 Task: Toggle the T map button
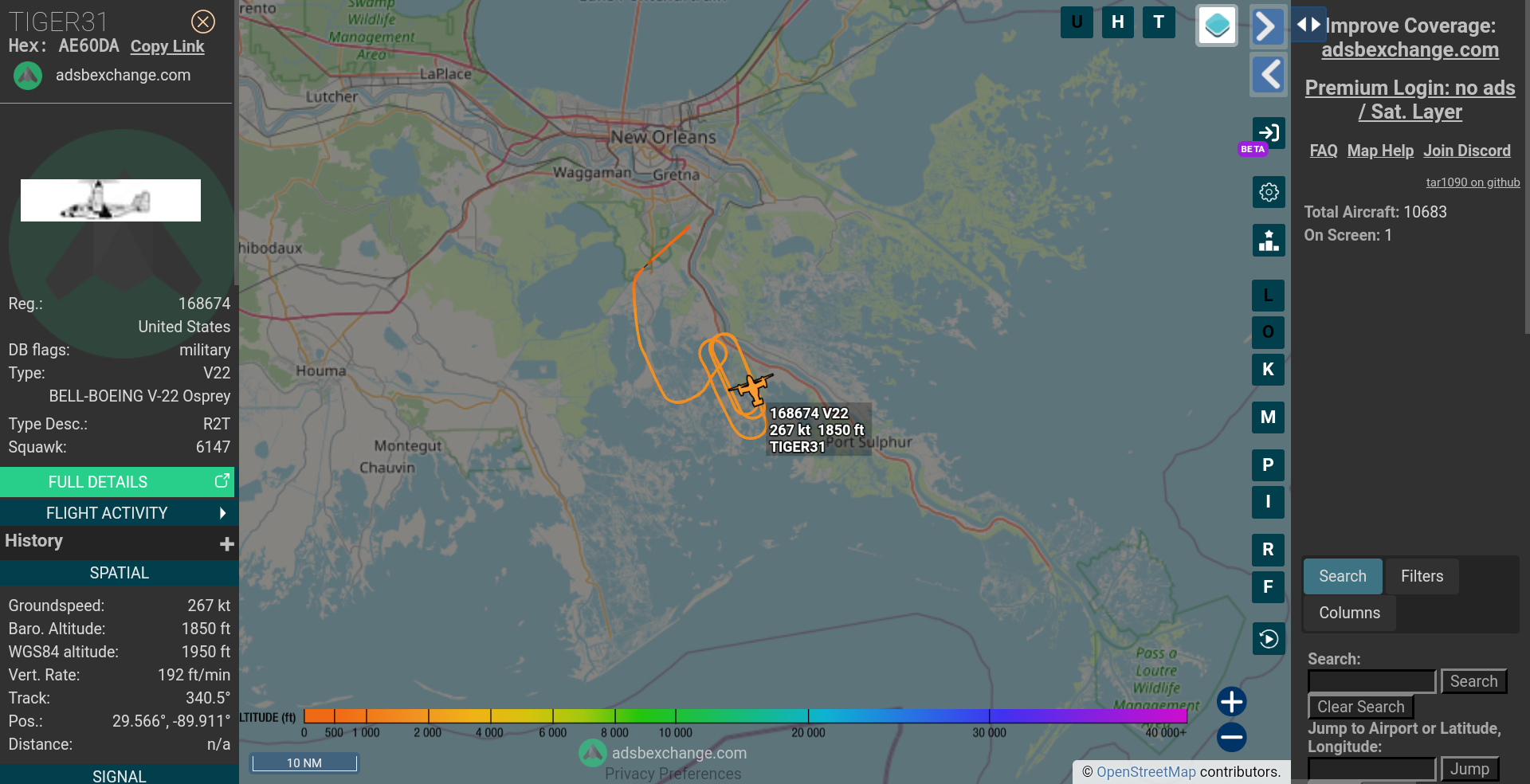1159,22
